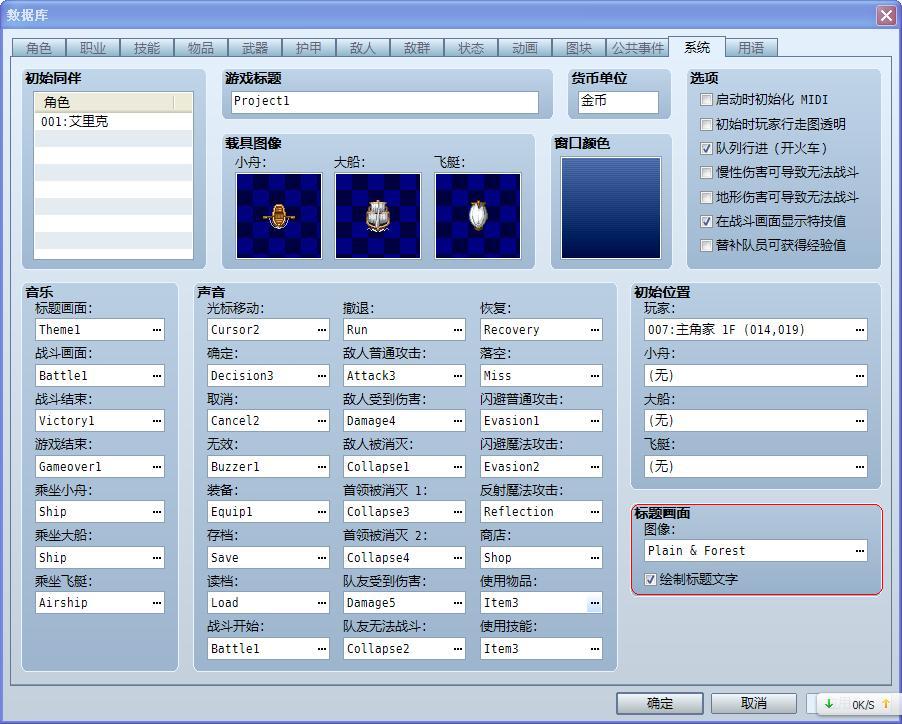Open Shop sound selection ellipsis

point(594,558)
